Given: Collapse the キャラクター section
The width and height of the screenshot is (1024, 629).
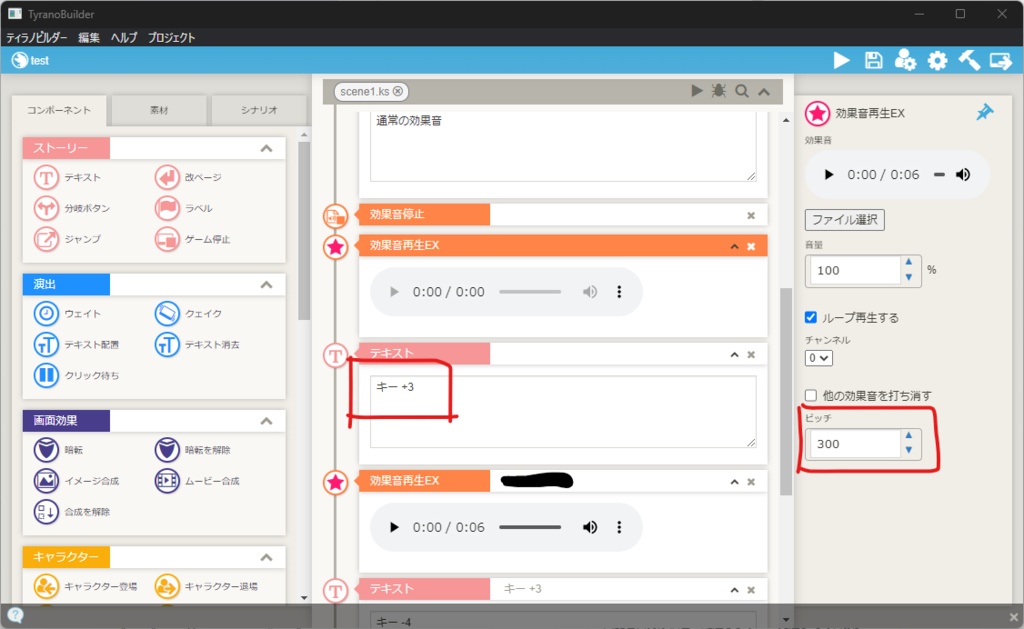Looking at the screenshot, I should pyautogui.click(x=266, y=557).
